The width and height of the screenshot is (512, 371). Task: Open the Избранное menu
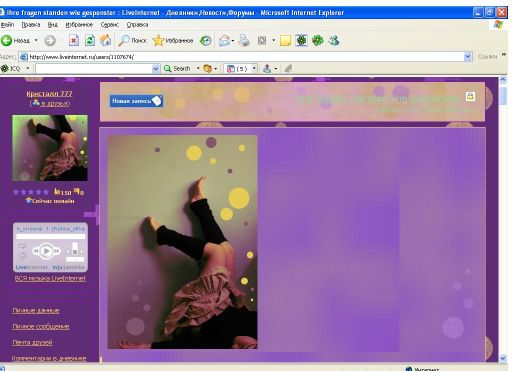[x=79, y=25]
